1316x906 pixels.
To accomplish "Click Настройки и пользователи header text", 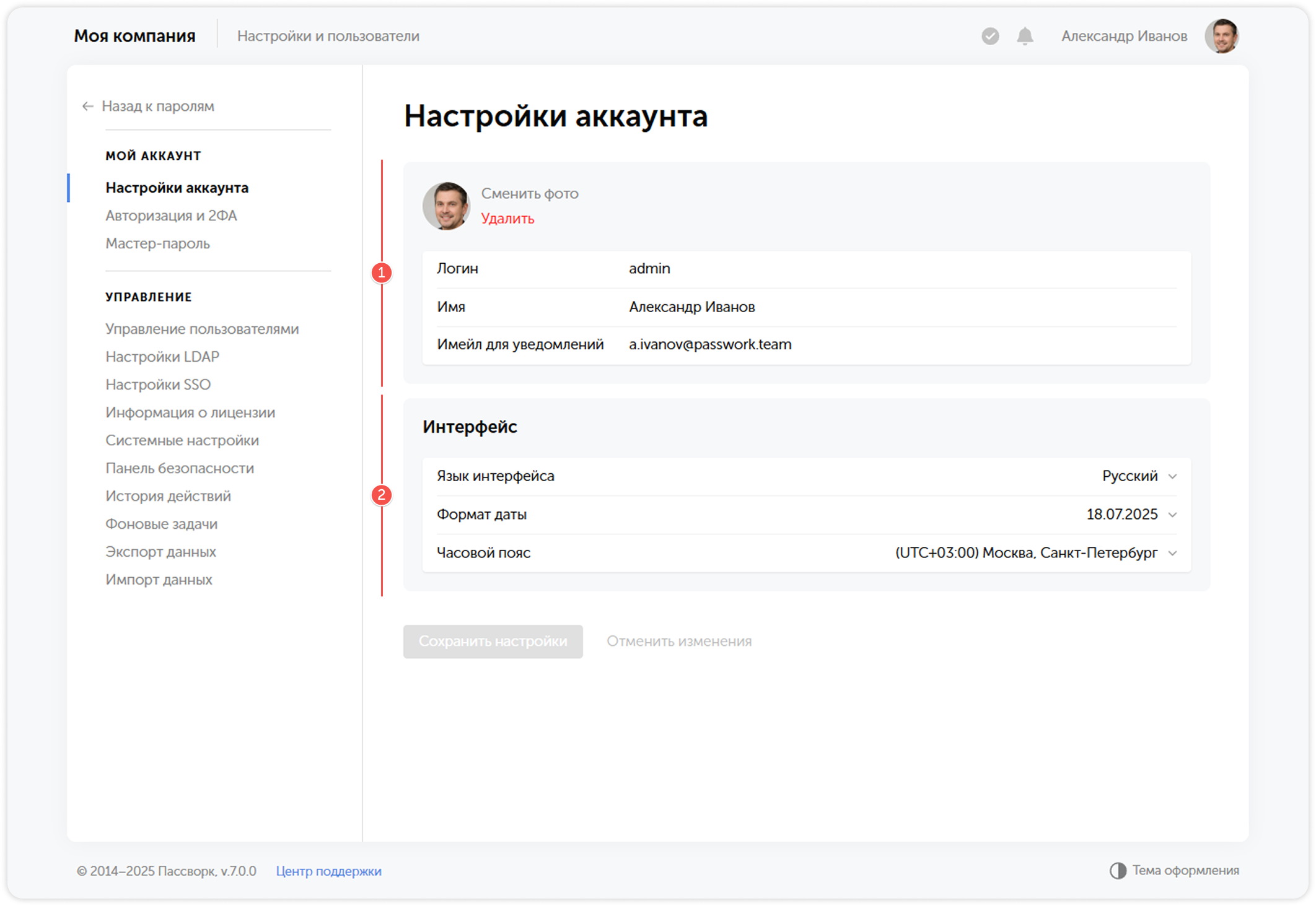I will pyautogui.click(x=328, y=36).
